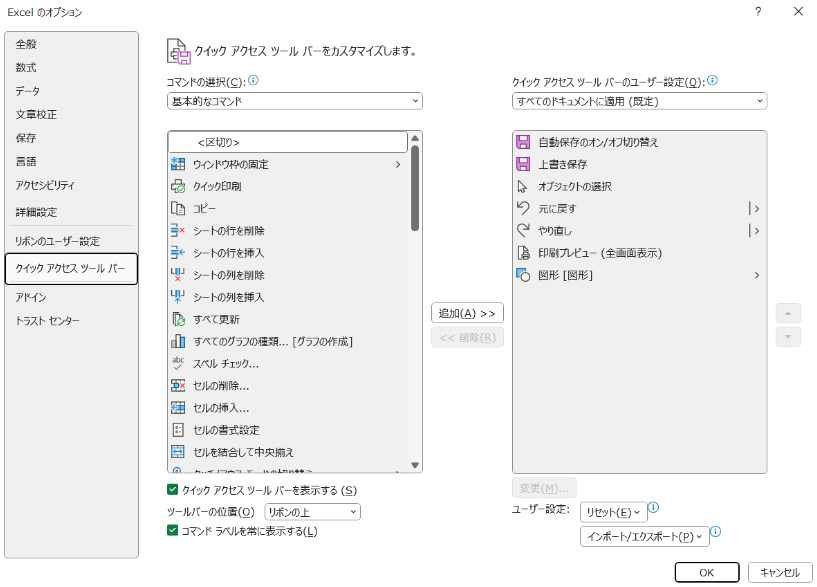Uncheck コマンド ラベルを常に表示する
Image resolution: width=817 pixels, height=587 pixels.
click(x=172, y=530)
